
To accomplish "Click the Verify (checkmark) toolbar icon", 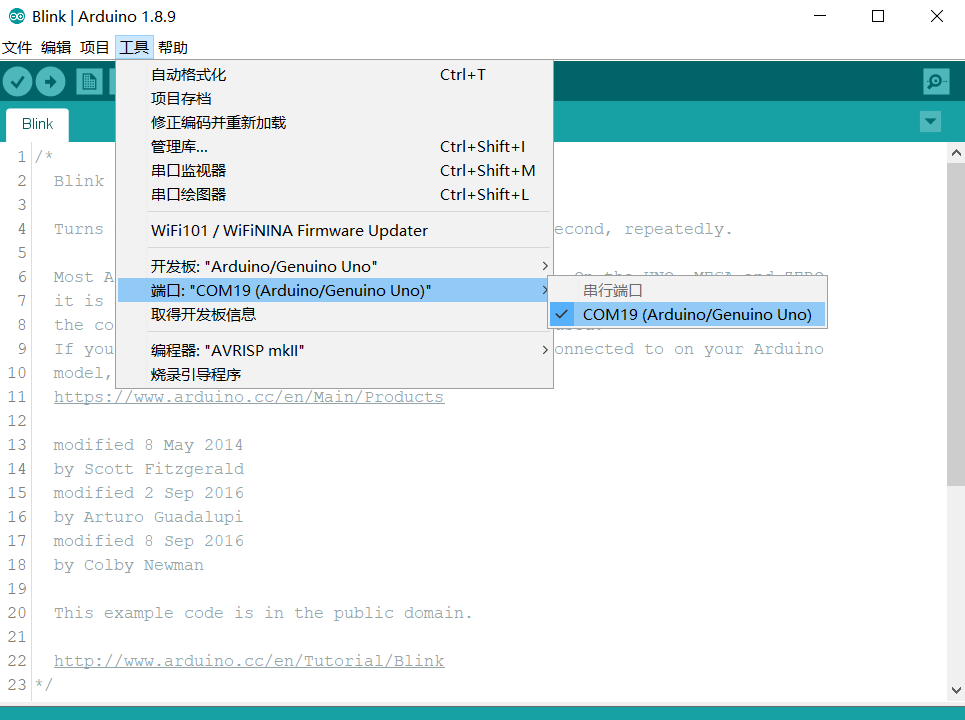I will point(17,81).
